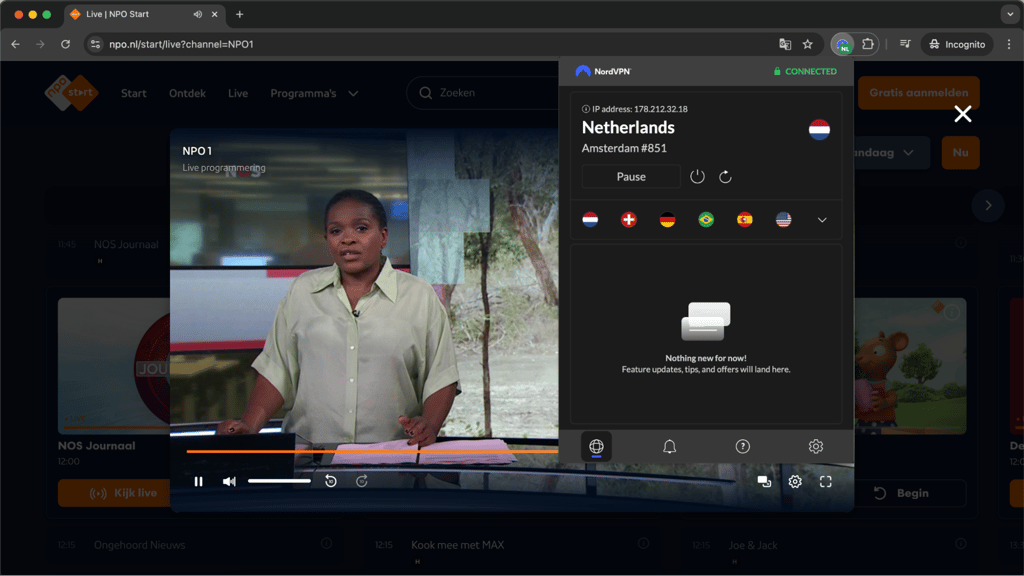The width and height of the screenshot is (1024, 576).
Task: Click the NPO Start logo
Action: (71, 93)
